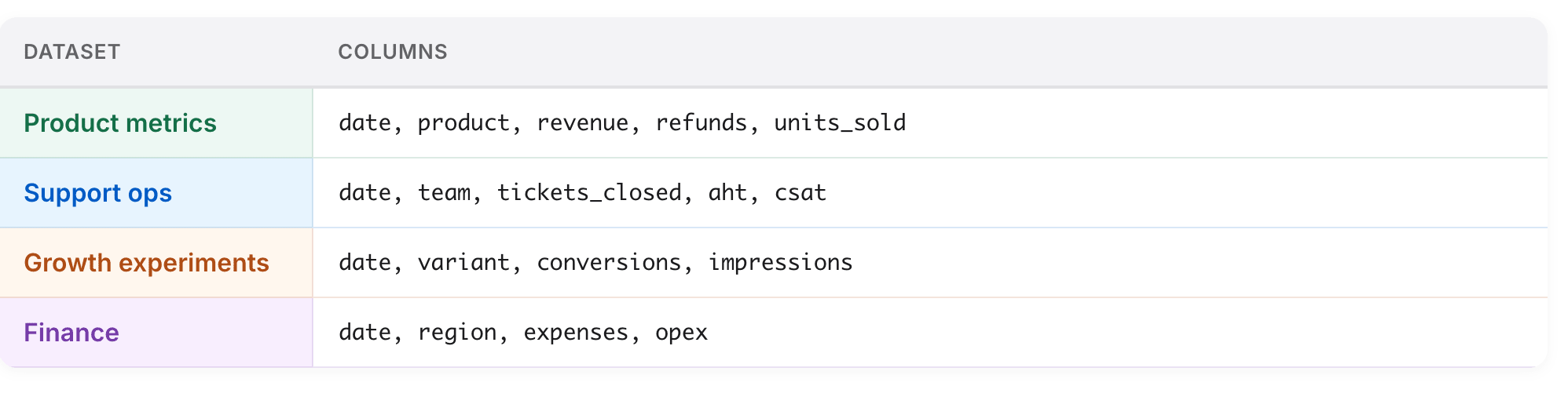
Task: Select the Finance dataset
Action: pyautogui.click(x=71, y=333)
